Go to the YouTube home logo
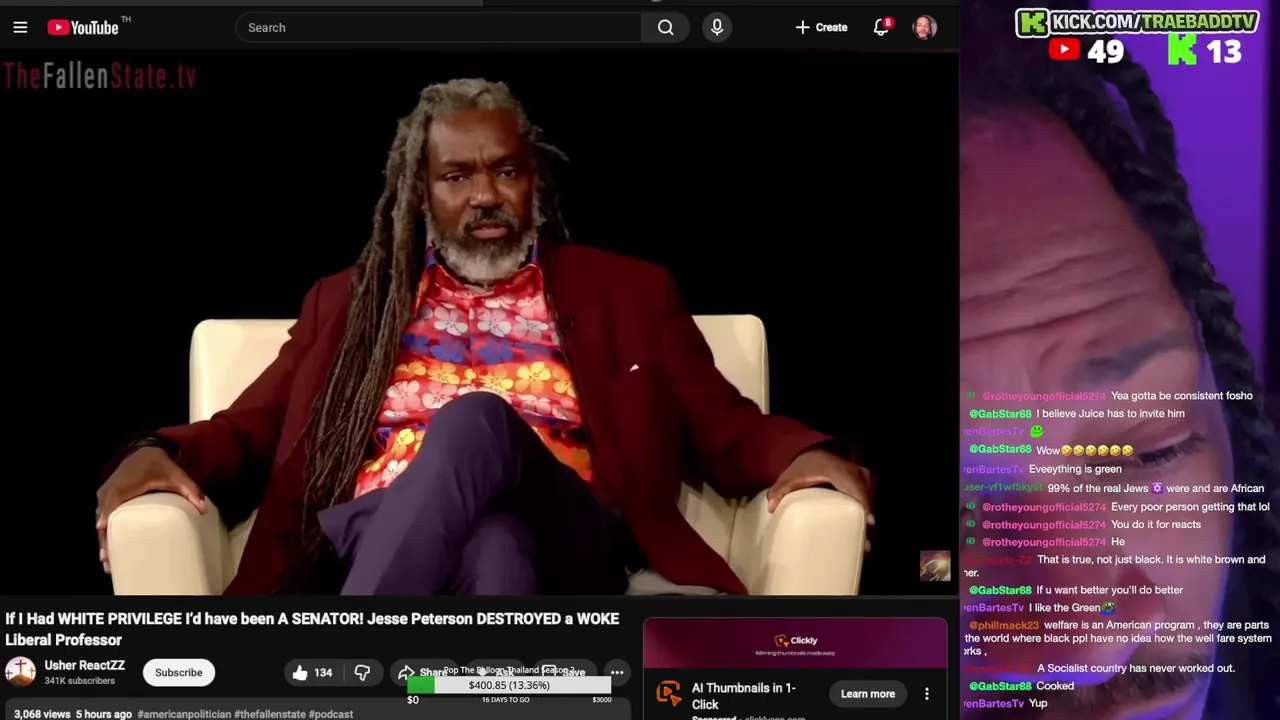This screenshot has width=1280, height=720. pyautogui.click(x=82, y=28)
